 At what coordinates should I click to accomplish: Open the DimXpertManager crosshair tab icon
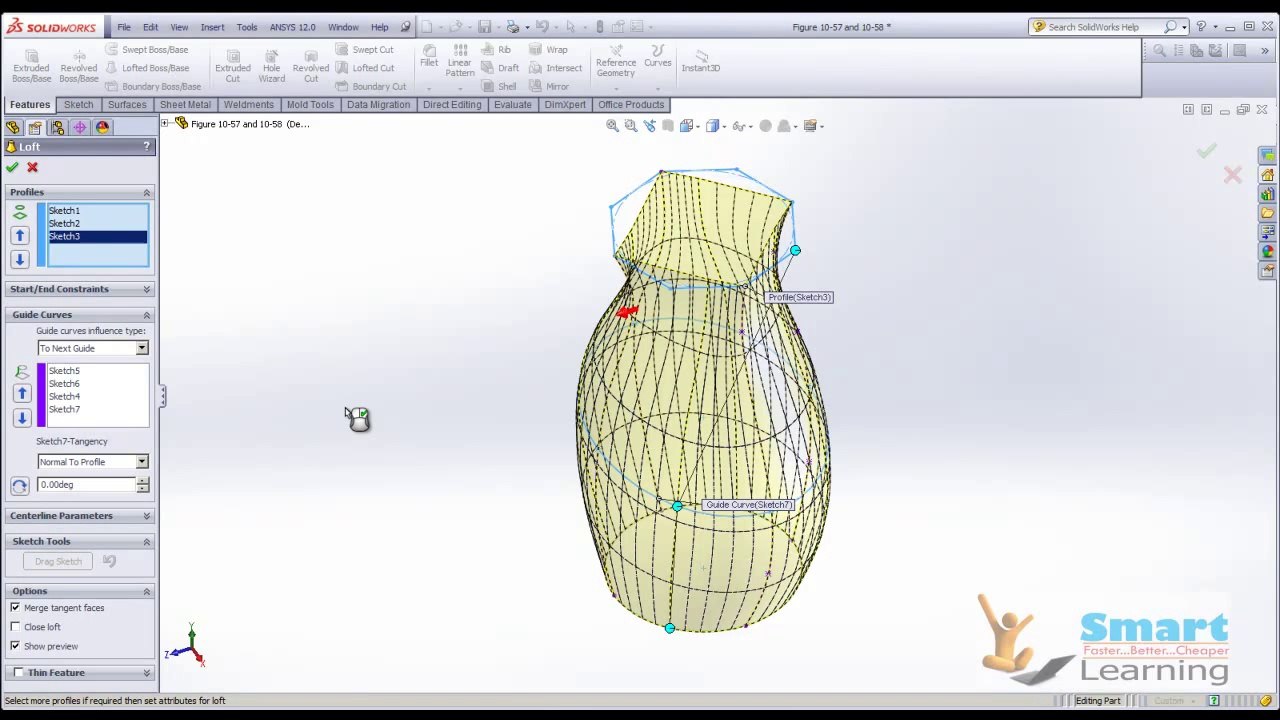79,127
